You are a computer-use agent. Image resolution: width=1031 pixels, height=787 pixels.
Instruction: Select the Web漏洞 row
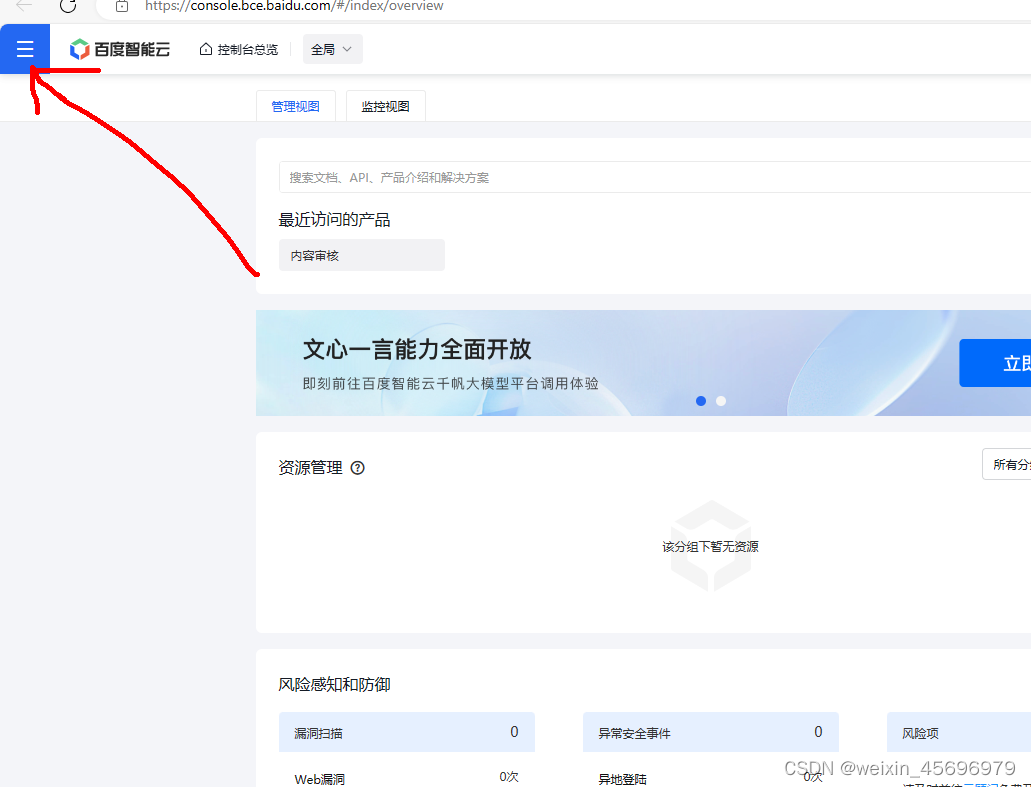(407, 777)
